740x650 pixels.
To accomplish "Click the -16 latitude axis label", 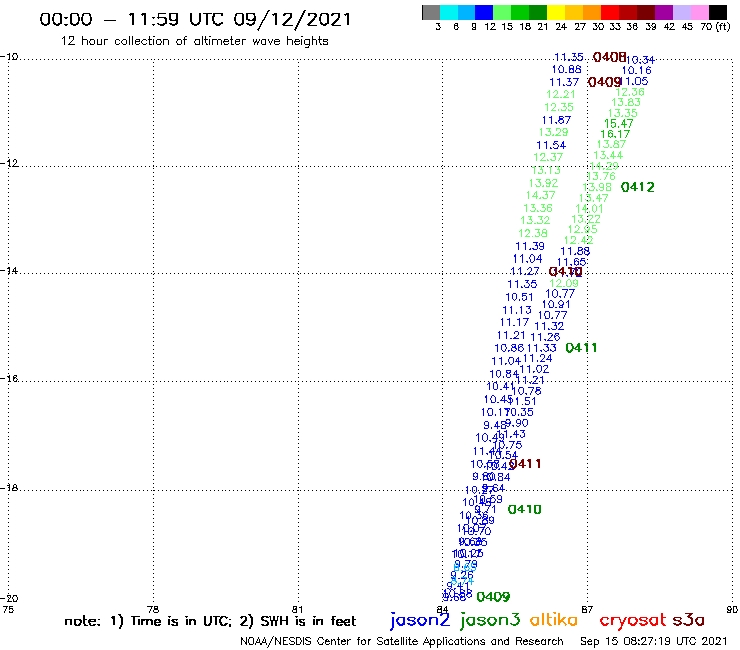I will coord(9,379).
